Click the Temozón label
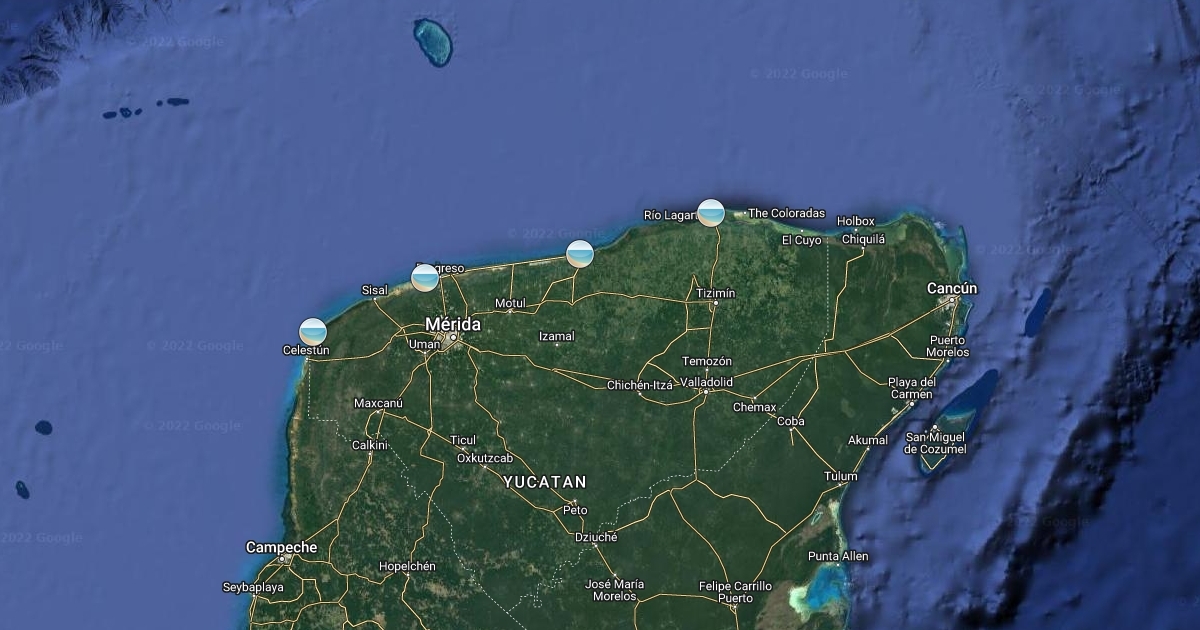1200x630 pixels. [707, 361]
